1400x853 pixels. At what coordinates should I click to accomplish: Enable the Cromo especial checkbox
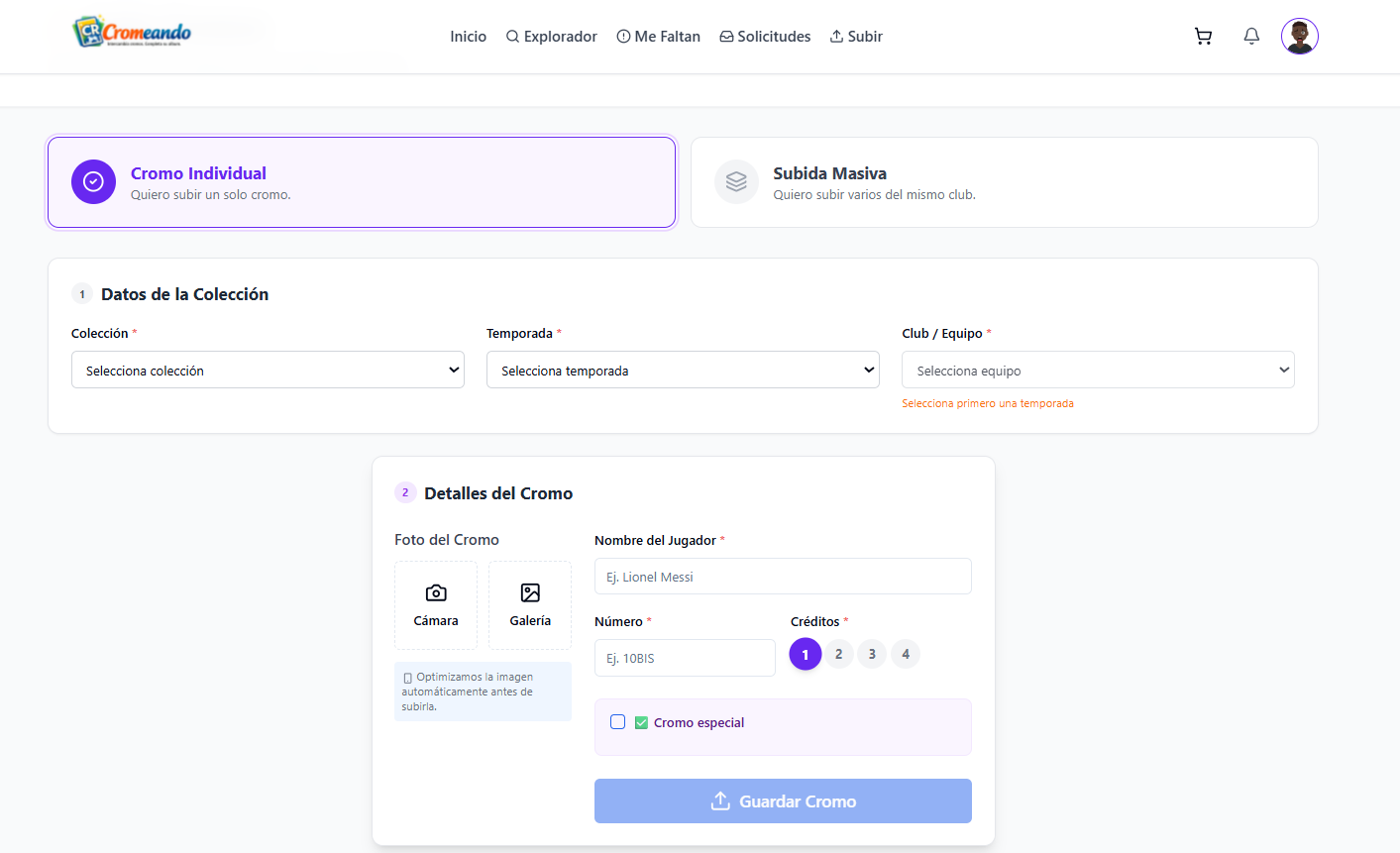pyautogui.click(x=618, y=722)
